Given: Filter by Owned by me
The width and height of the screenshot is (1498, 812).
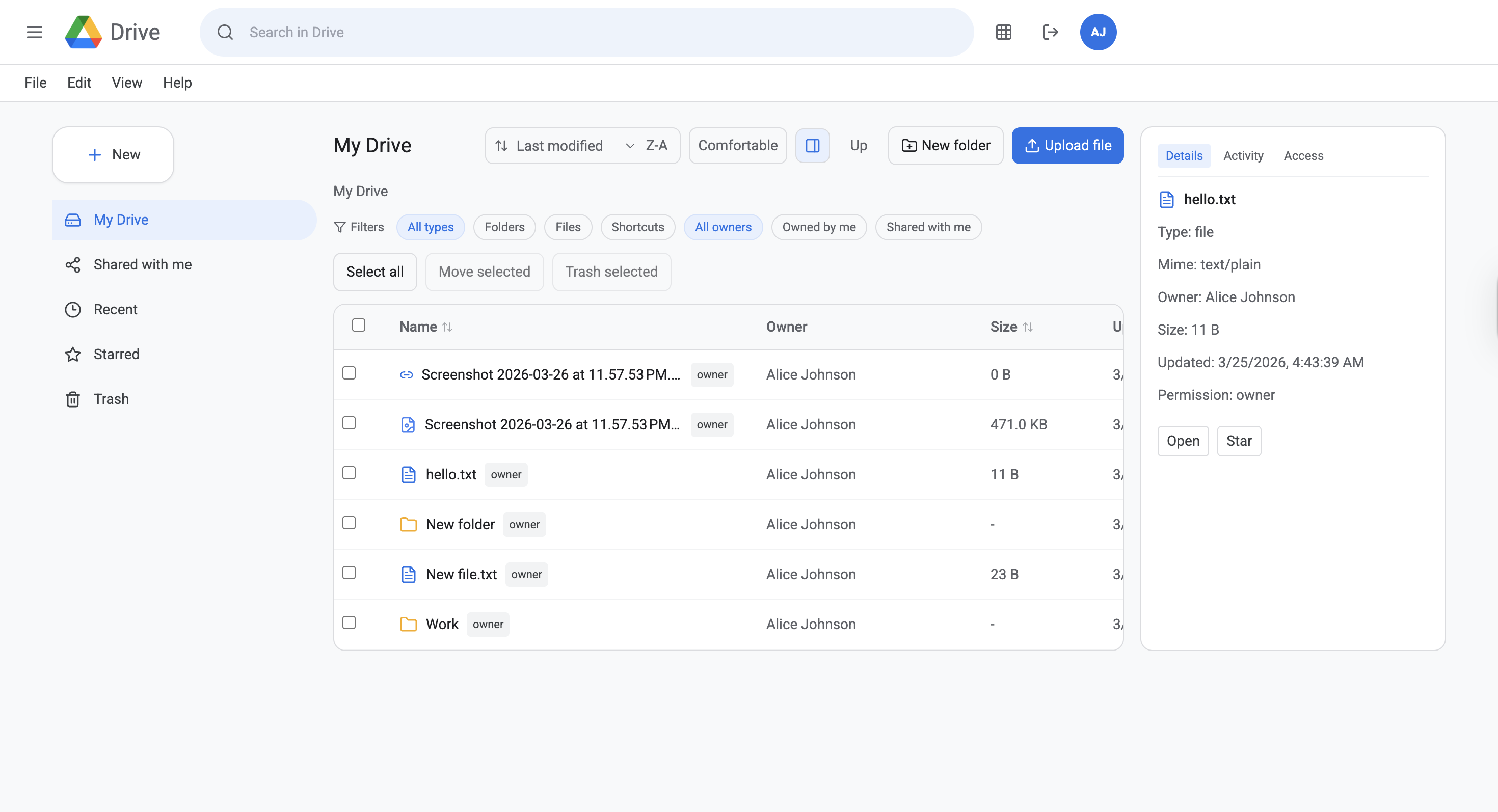Looking at the screenshot, I should pos(819,227).
